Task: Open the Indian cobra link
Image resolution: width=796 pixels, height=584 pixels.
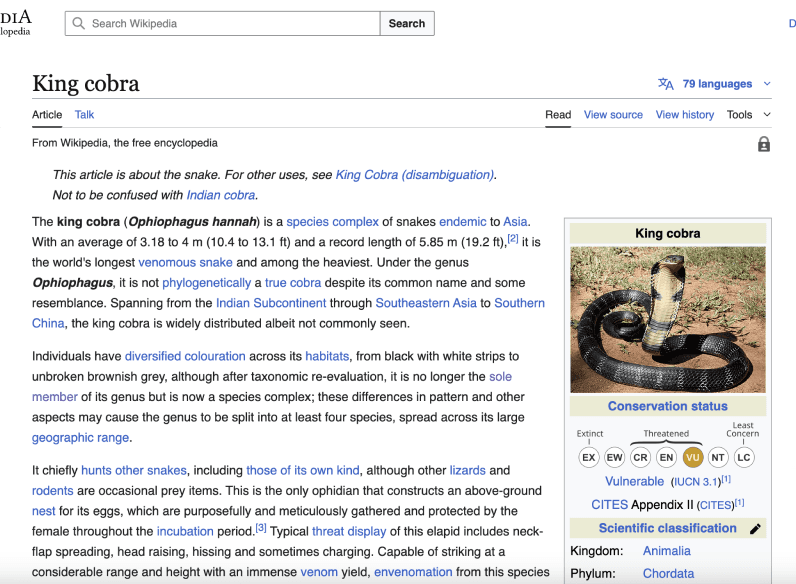Action: click(x=221, y=195)
